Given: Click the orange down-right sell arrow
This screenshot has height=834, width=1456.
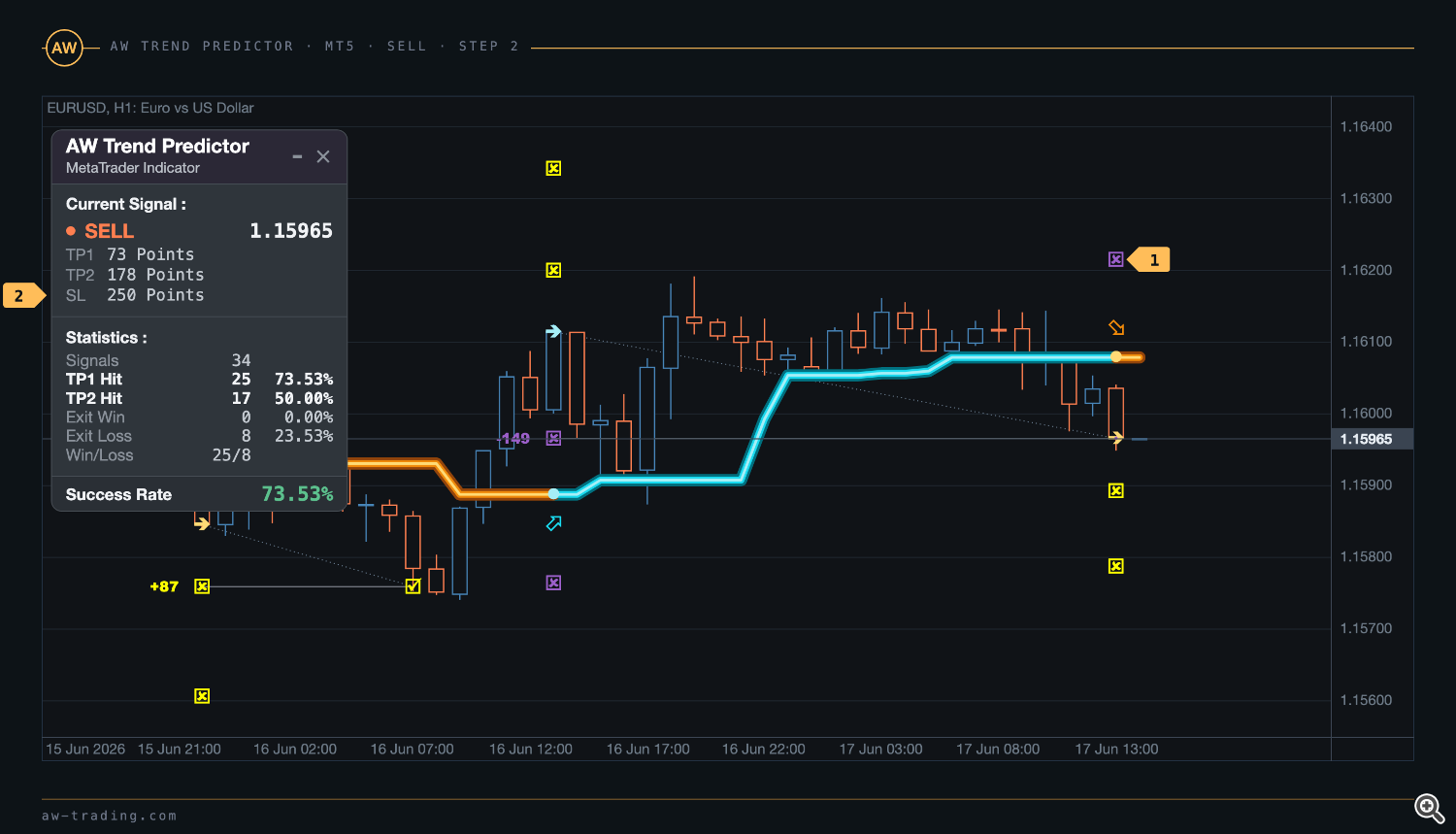Looking at the screenshot, I should pyautogui.click(x=1116, y=328).
